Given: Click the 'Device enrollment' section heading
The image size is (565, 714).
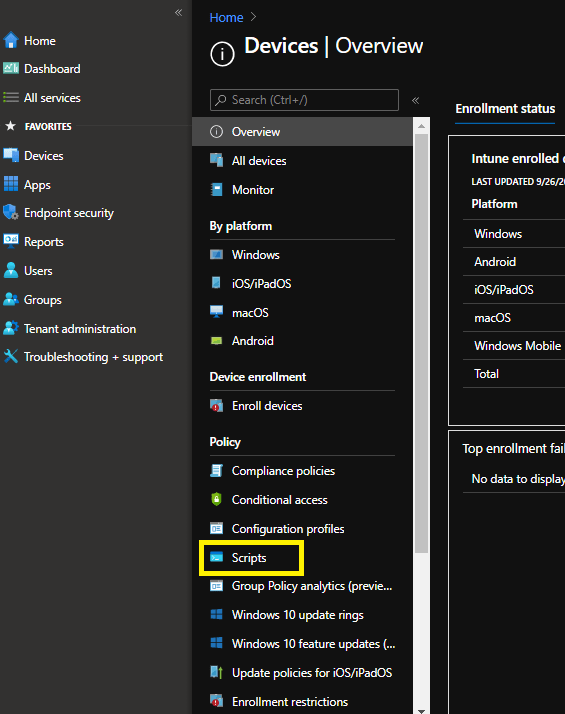Looking at the screenshot, I should pos(258,377).
